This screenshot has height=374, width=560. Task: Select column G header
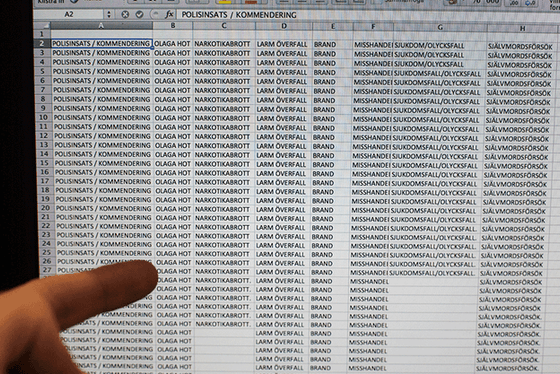440,28
